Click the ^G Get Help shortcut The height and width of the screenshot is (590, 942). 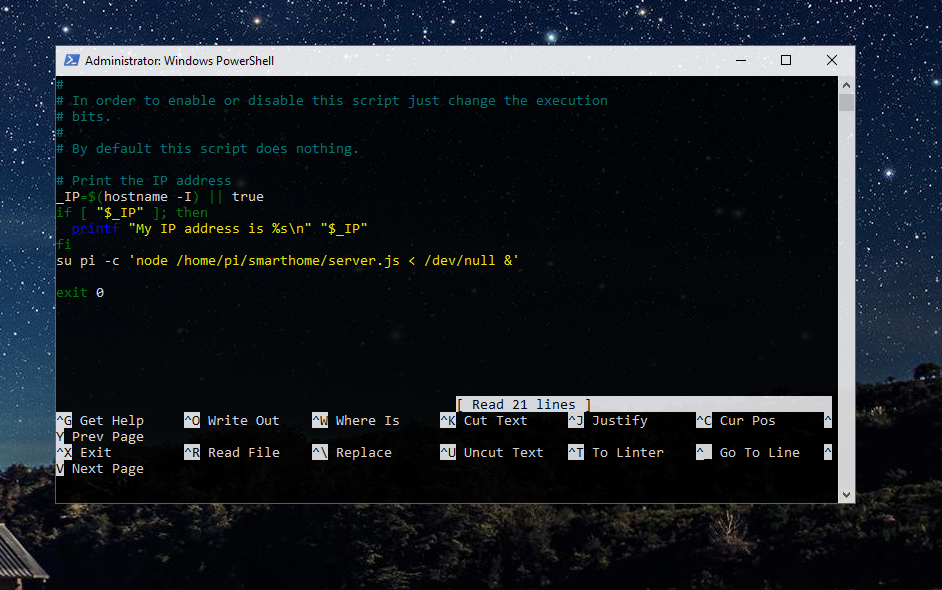[100, 421]
